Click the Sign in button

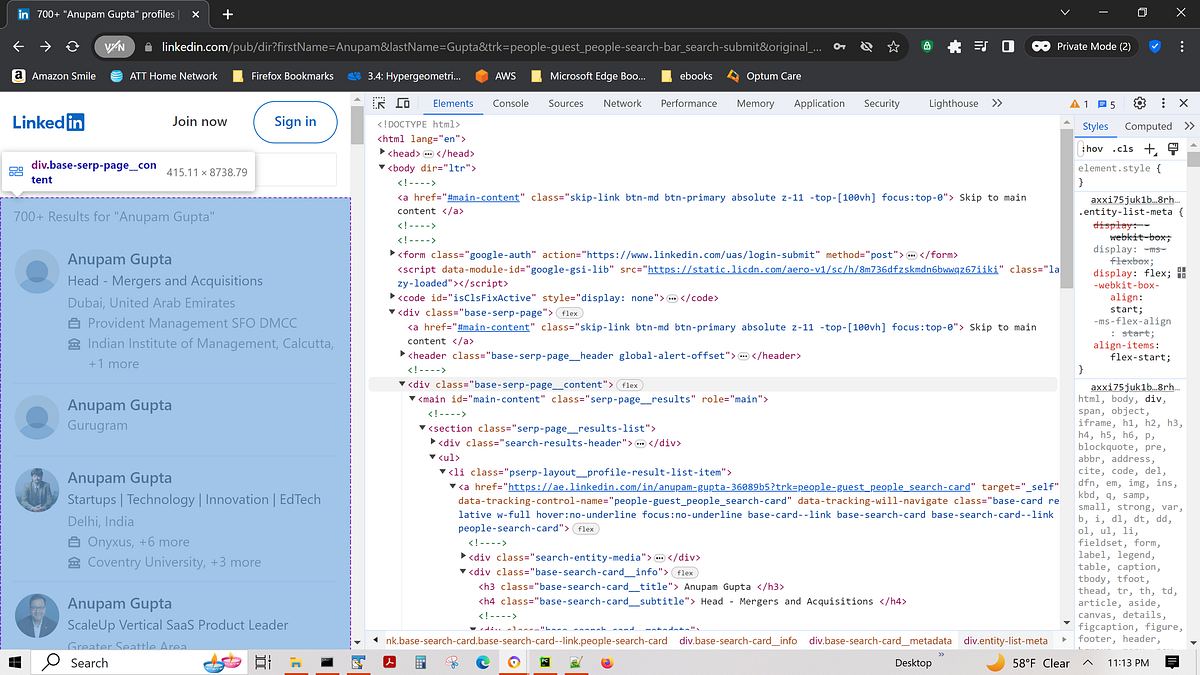[x=295, y=121]
